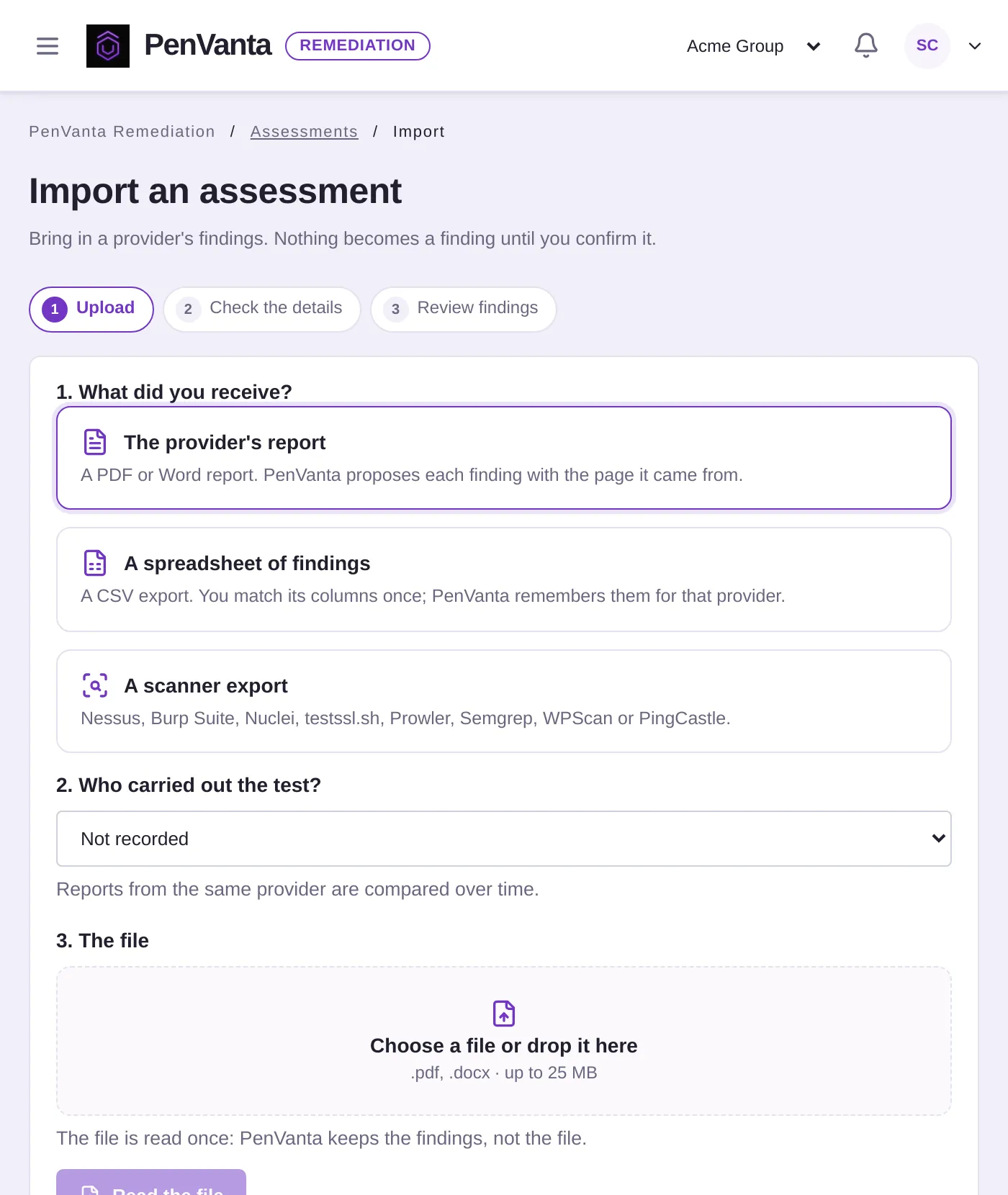Open the hamburger navigation menu
The width and height of the screenshot is (1008, 1195).
coord(48,46)
